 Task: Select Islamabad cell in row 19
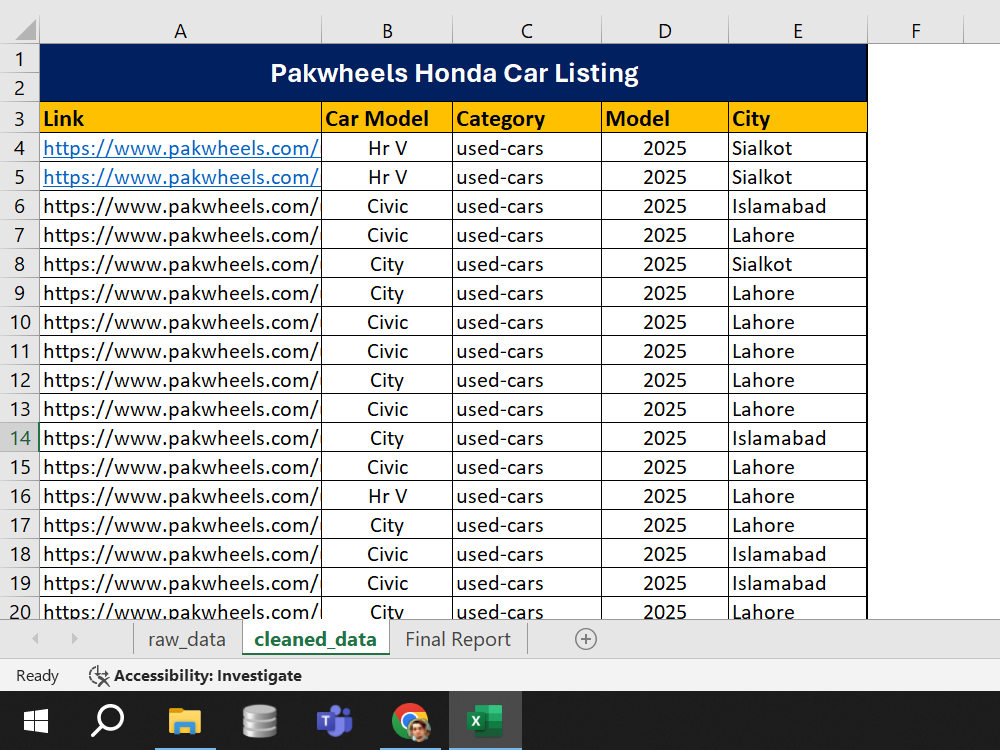click(x=798, y=583)
